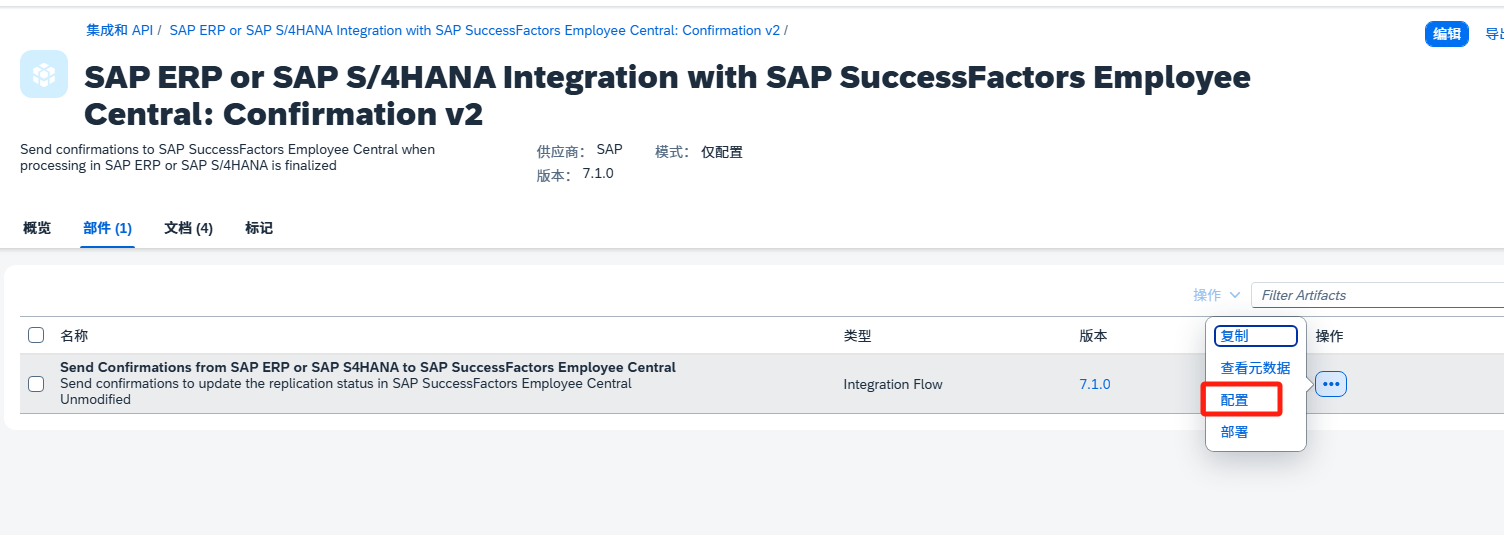Click the 仅配置 mode value

click(x=722, y=152)
